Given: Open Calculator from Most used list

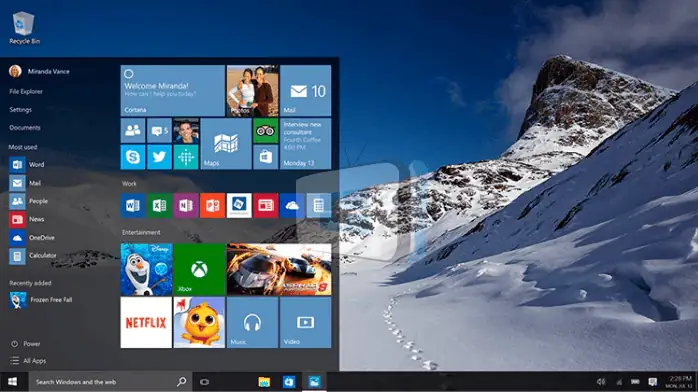Looking at the screenshot, I should click(x=33, y=256).
